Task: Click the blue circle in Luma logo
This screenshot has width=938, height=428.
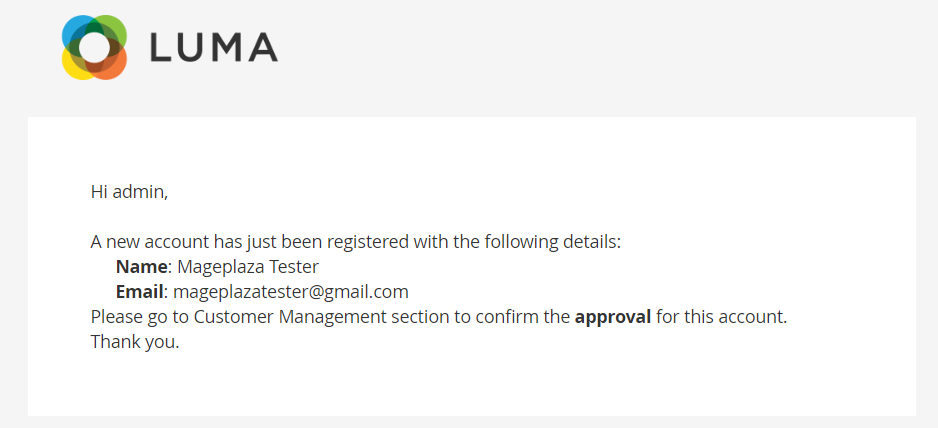Action: [x=75, y=30]
